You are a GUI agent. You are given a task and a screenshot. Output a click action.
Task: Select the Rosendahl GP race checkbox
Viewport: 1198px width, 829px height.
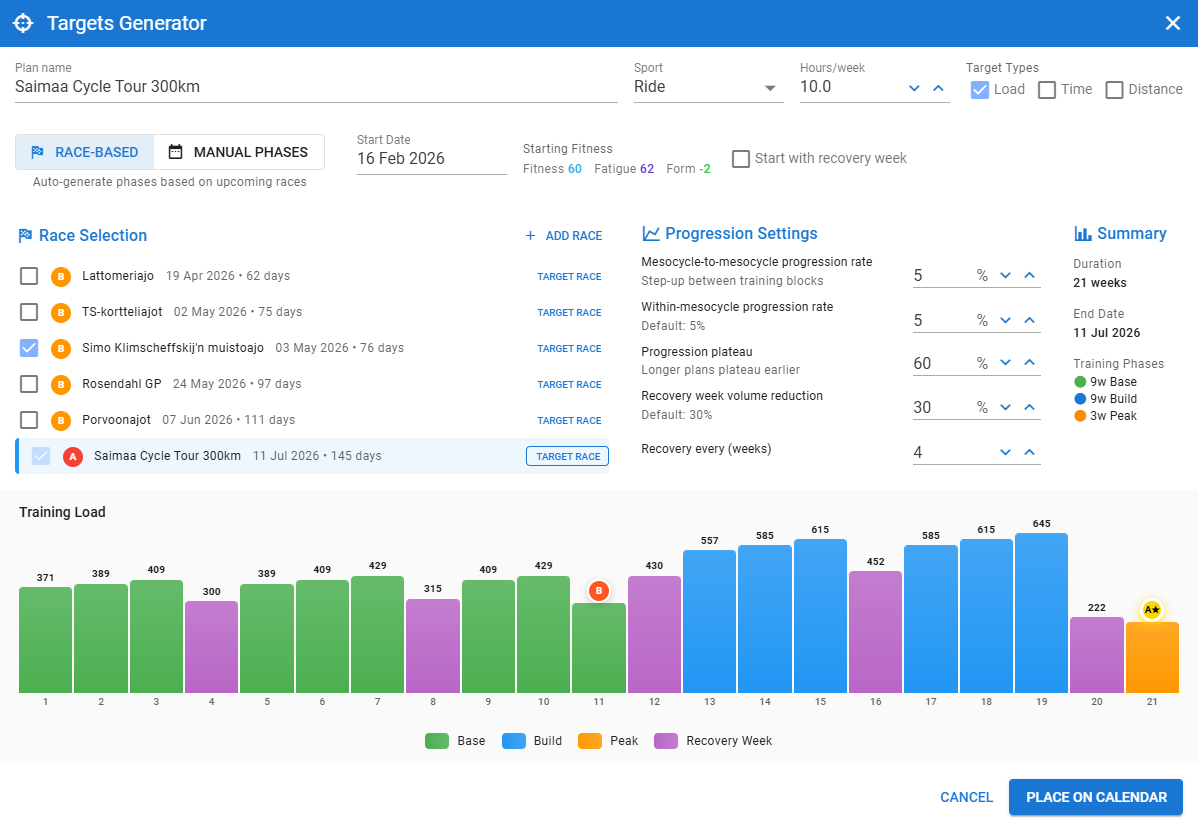pyautogui.click(x=30, y=384)
